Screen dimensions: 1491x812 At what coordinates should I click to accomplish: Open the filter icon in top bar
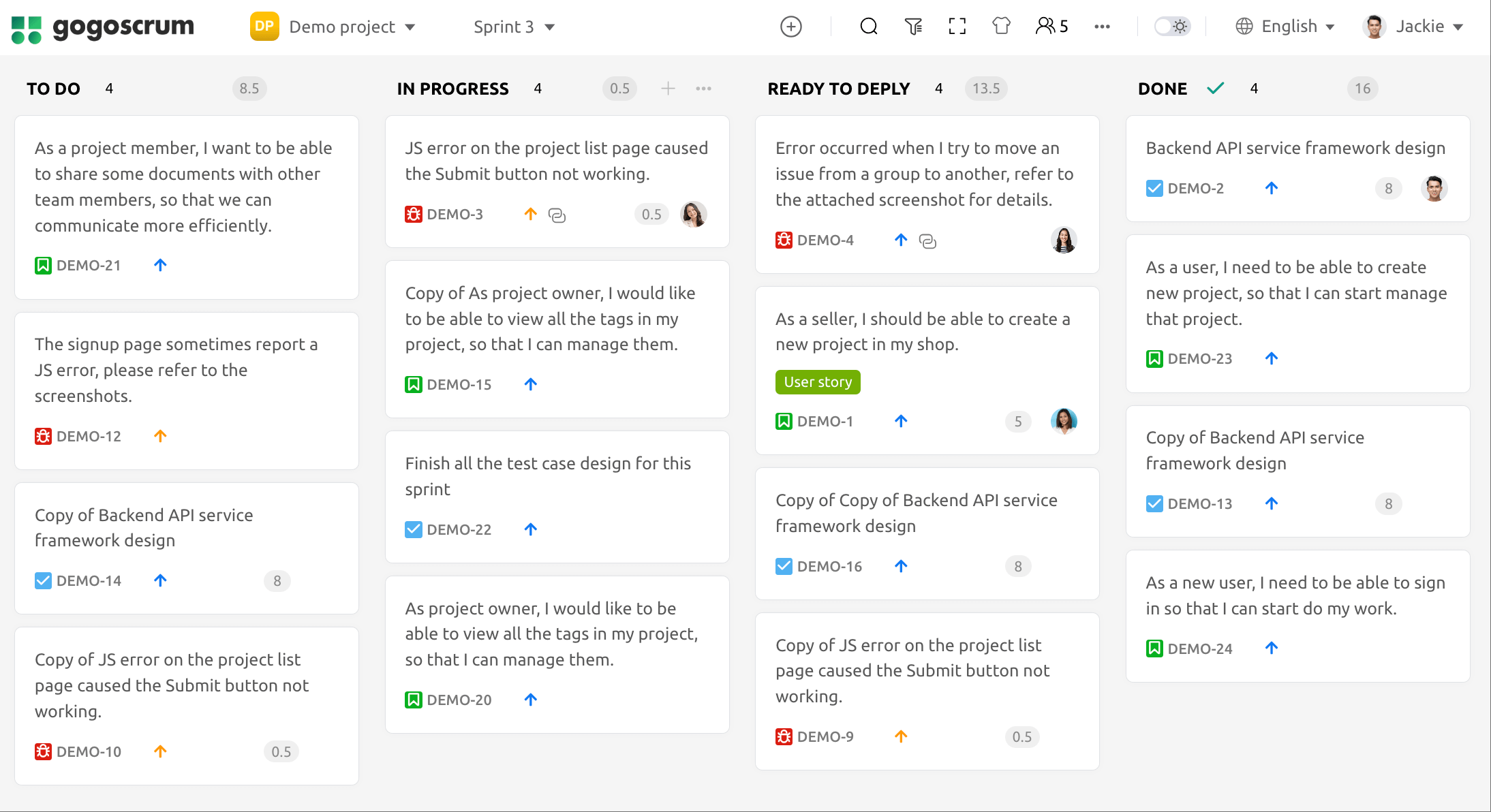(x=913, y=27)
